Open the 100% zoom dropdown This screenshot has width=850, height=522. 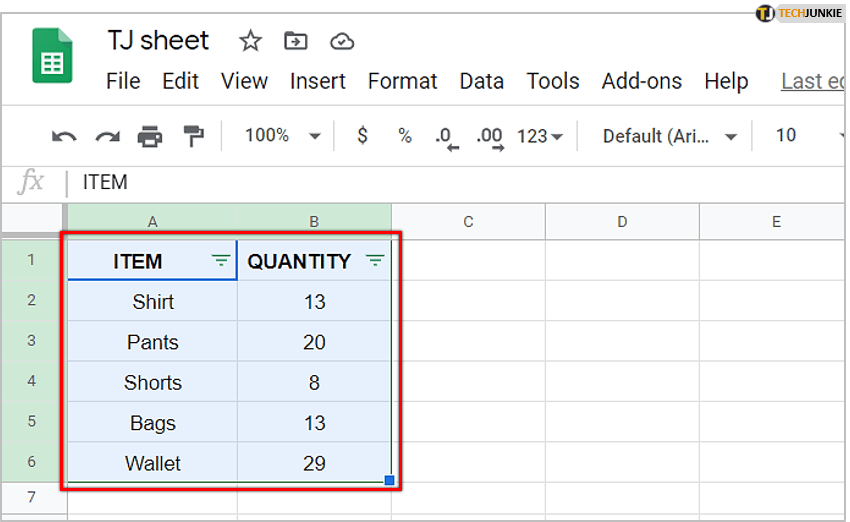(x=283, y=136)
